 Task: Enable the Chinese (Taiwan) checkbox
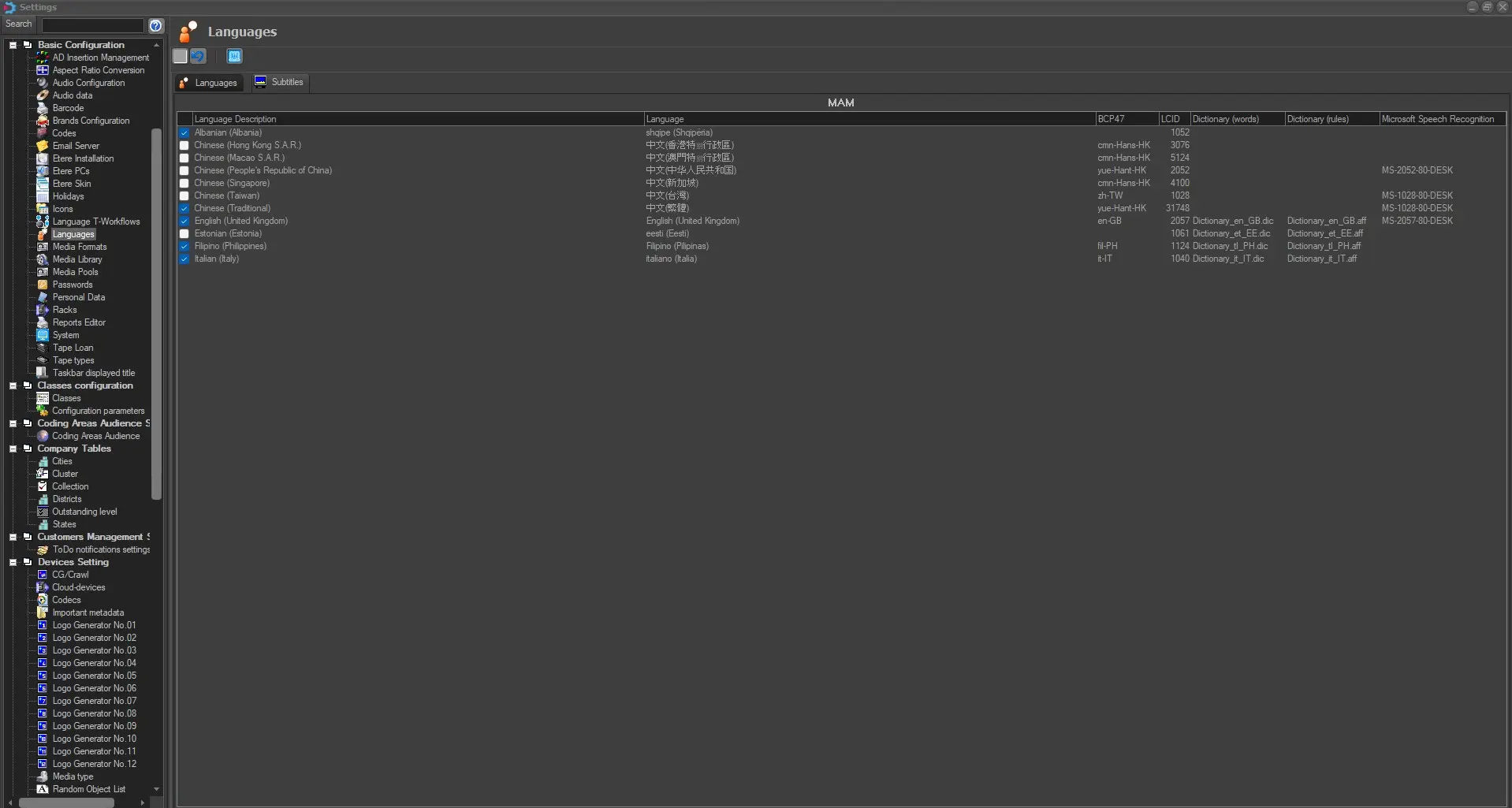tap(184, 195)
